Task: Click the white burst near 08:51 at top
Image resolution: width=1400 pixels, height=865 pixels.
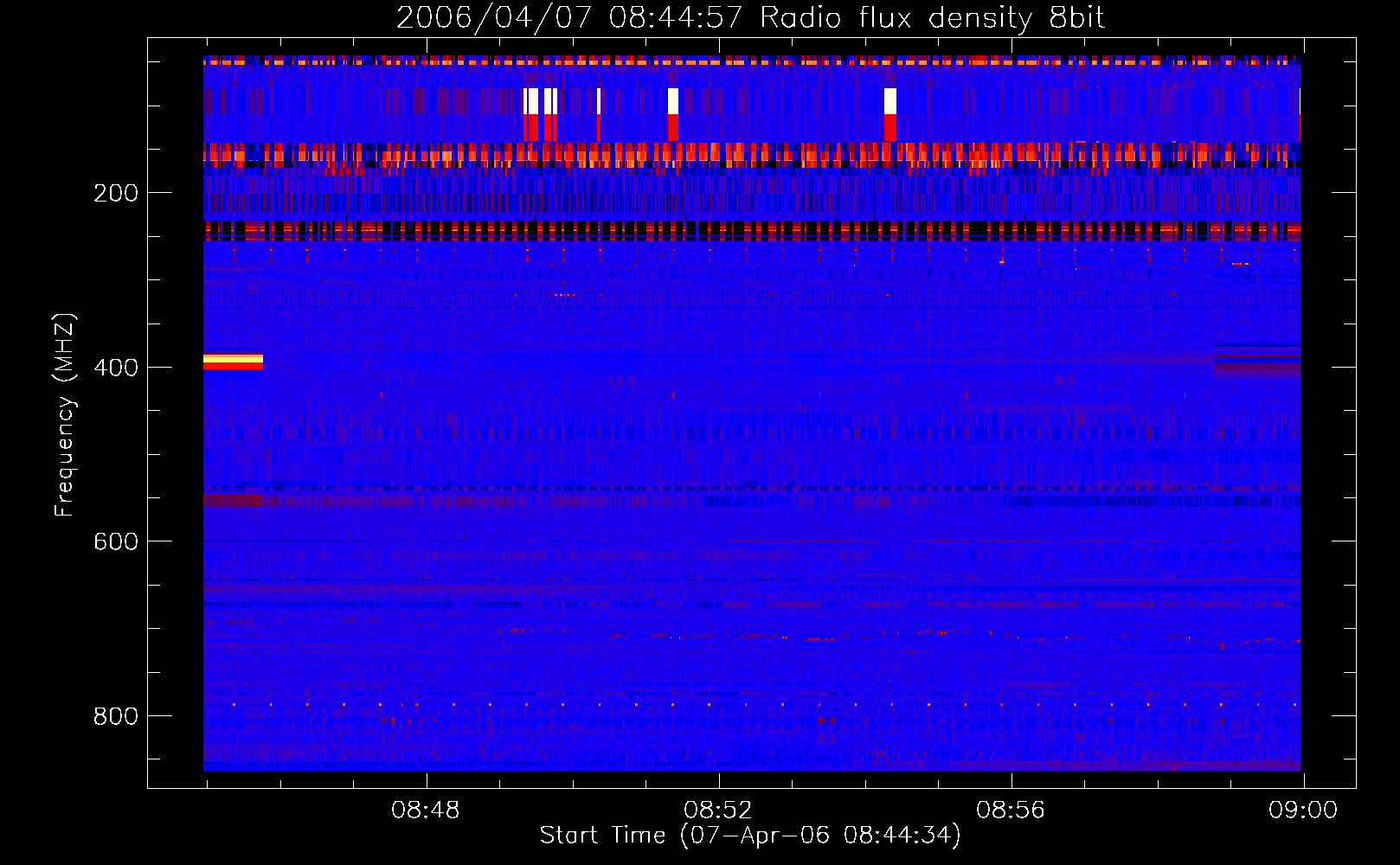Action: click(673, 101)
